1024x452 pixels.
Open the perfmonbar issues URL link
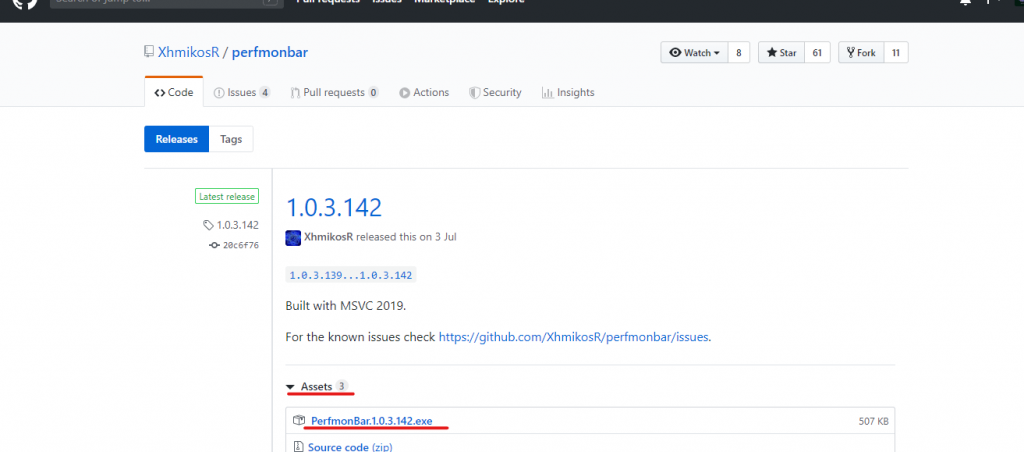click(x=573, y=337)
